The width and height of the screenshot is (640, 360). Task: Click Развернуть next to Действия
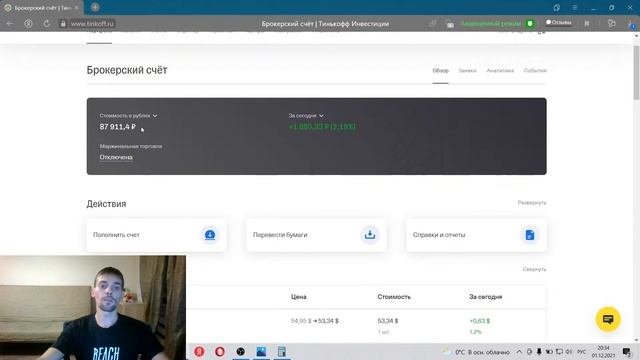(x=532, y=203)
